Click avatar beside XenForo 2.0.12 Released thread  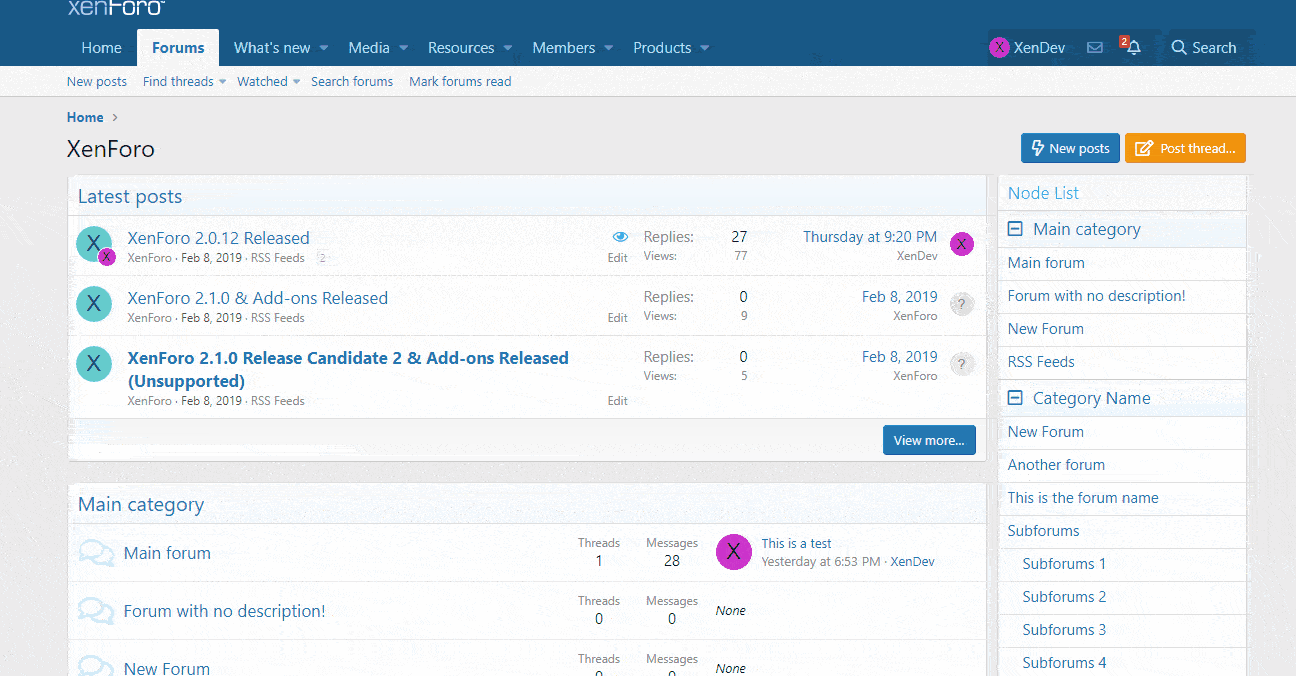tap(94, 243)
